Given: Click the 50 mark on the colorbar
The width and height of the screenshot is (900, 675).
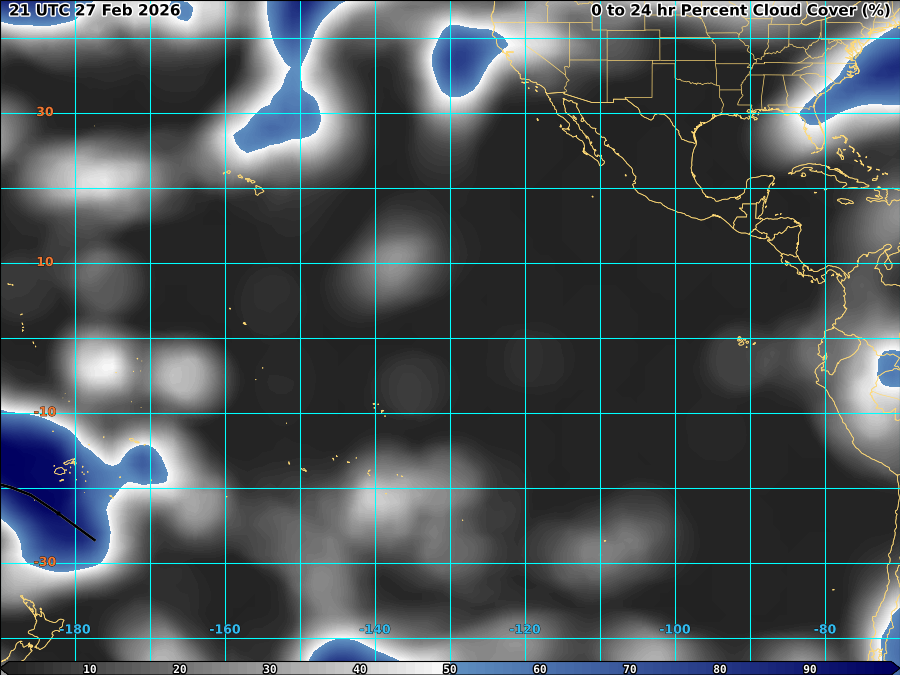Looking at the screenshot, I should [450, 669].
